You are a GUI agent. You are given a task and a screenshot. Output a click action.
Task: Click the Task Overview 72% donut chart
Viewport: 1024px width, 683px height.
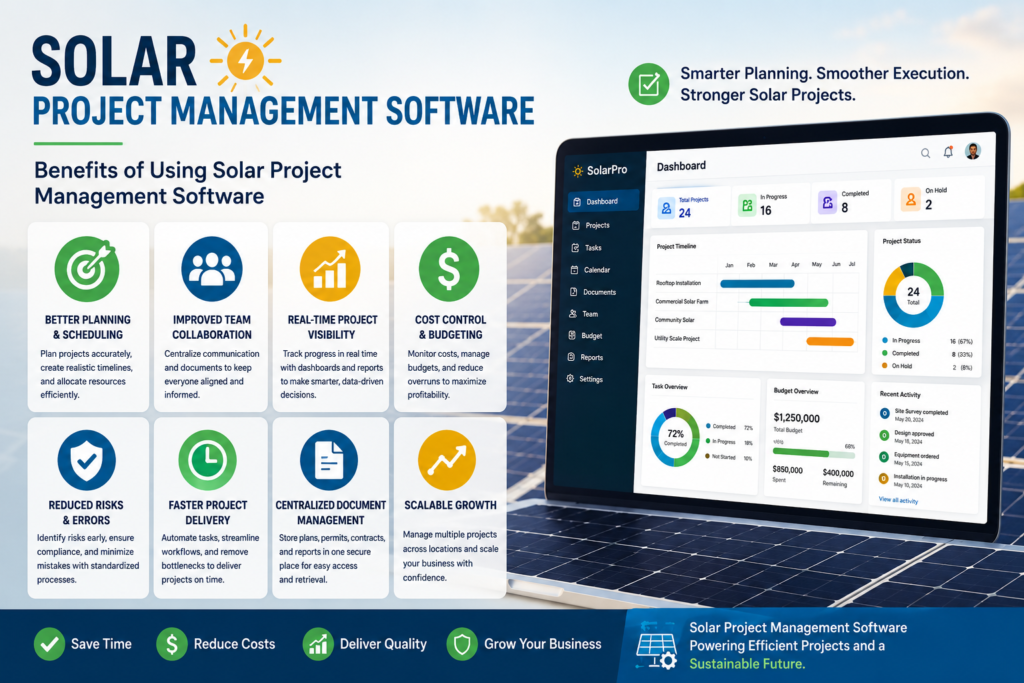point(675,437)
